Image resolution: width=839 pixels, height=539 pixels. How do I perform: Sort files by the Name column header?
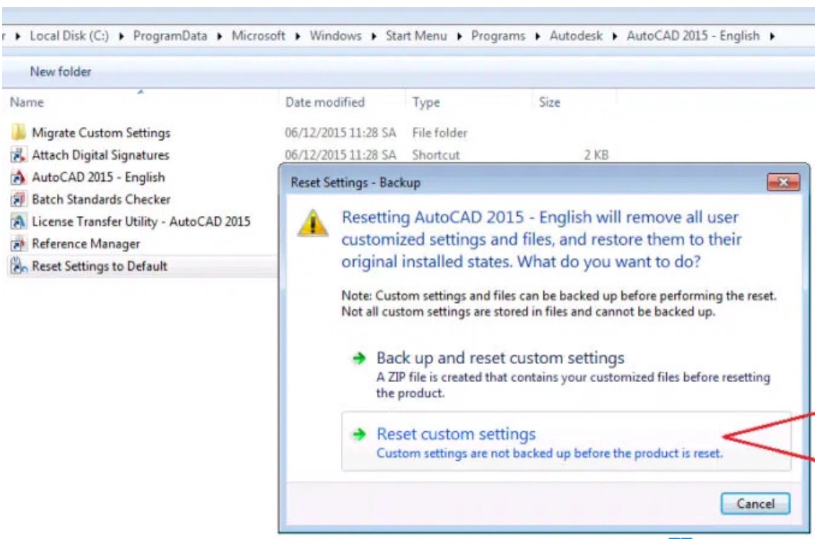[x=27, y=102]
